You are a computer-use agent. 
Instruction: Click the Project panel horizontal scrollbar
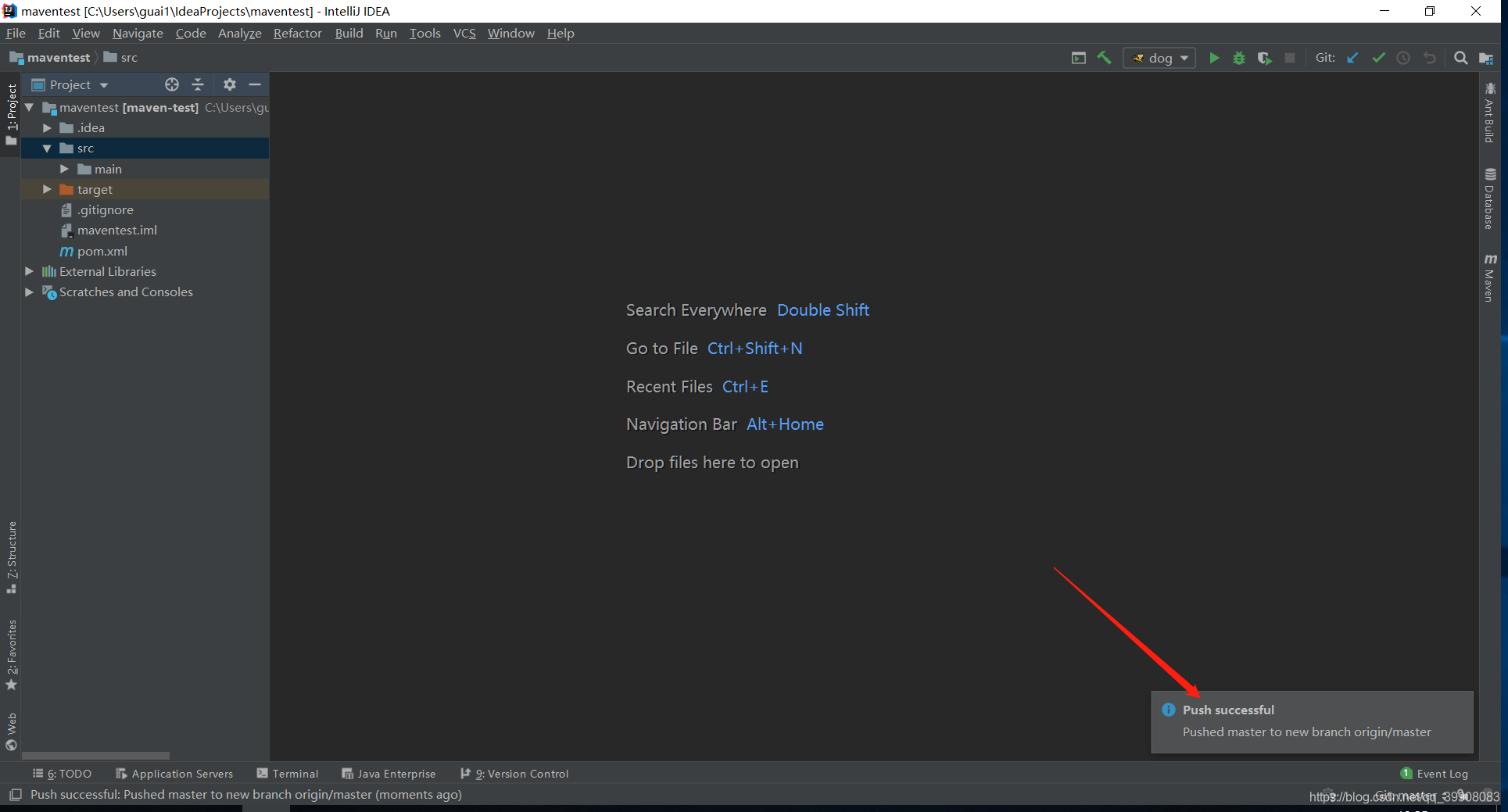(95, 756)
